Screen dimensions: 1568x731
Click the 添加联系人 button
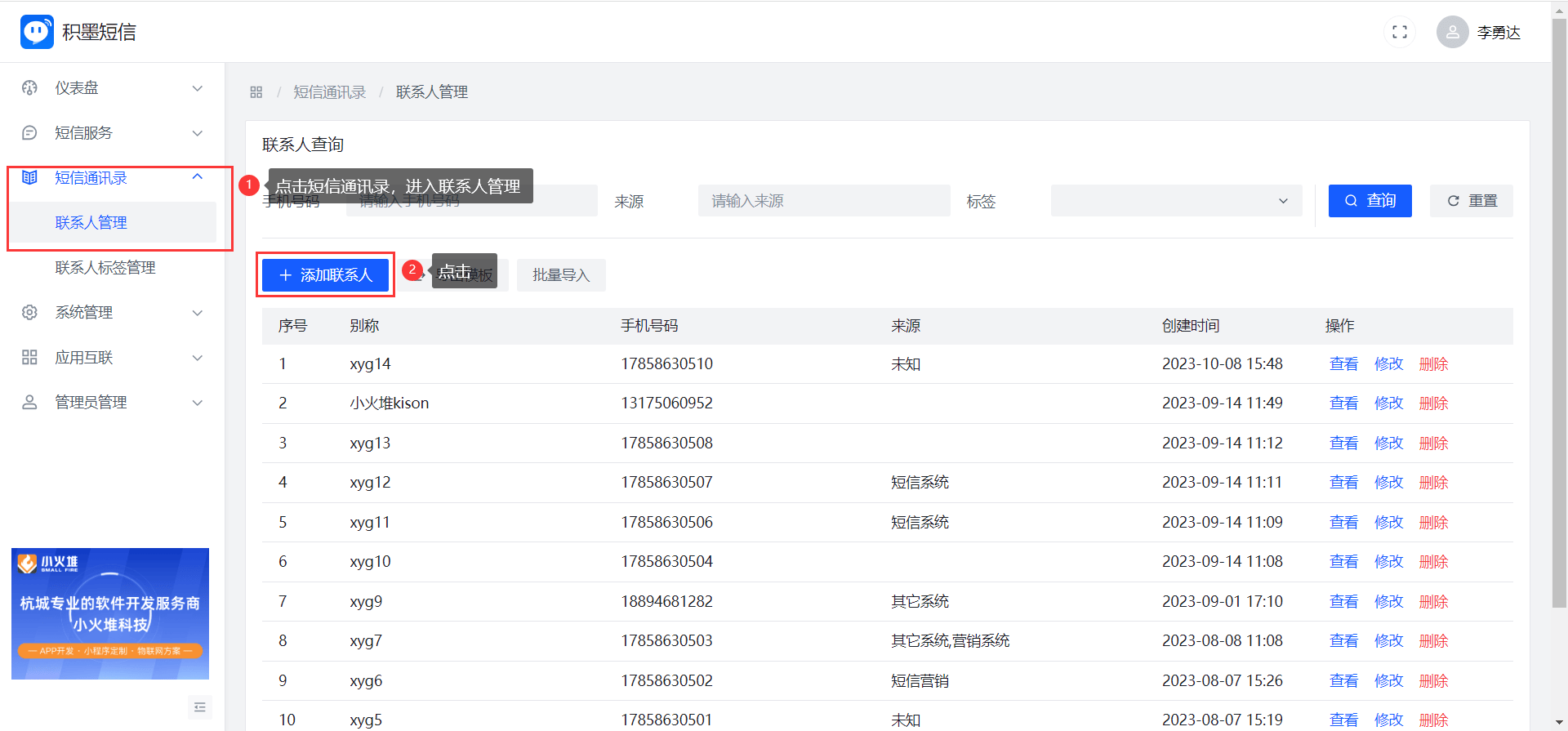coord(325,275)
